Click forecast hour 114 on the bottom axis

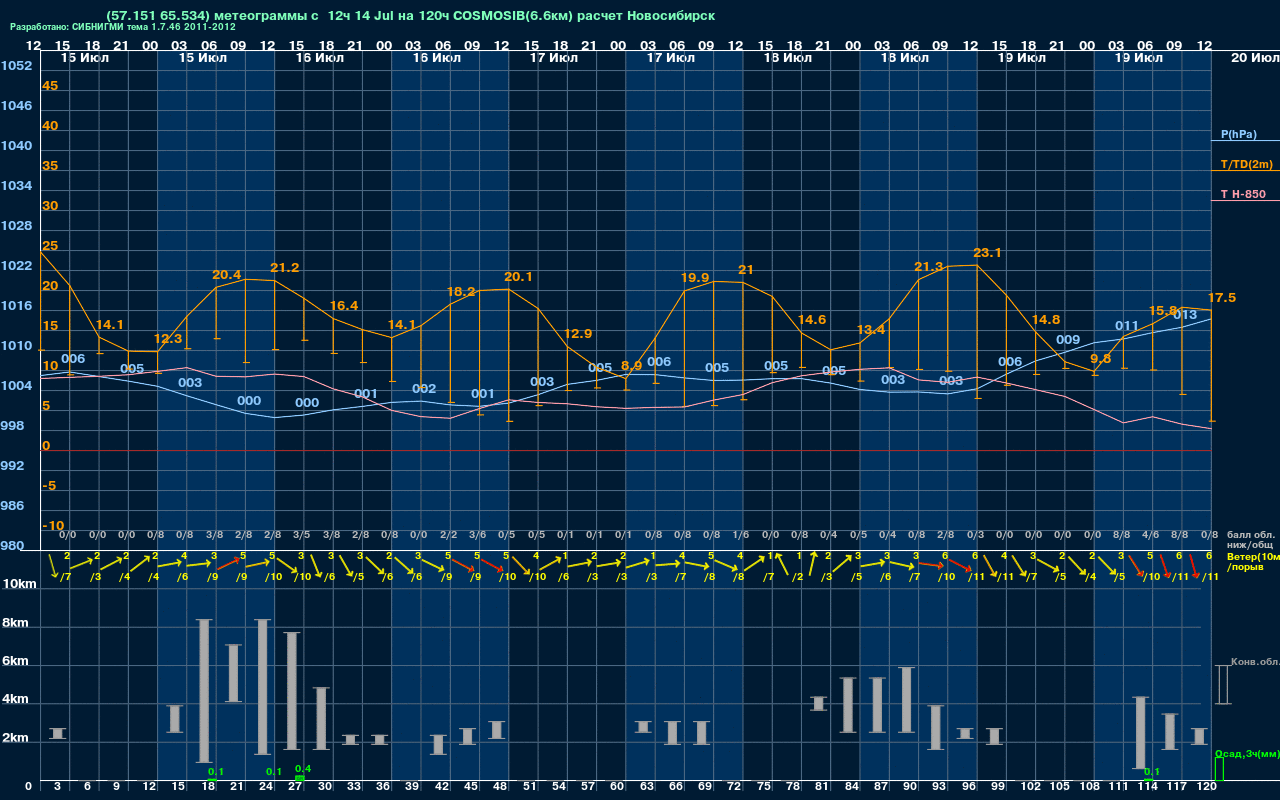[x=1148, y=787]
